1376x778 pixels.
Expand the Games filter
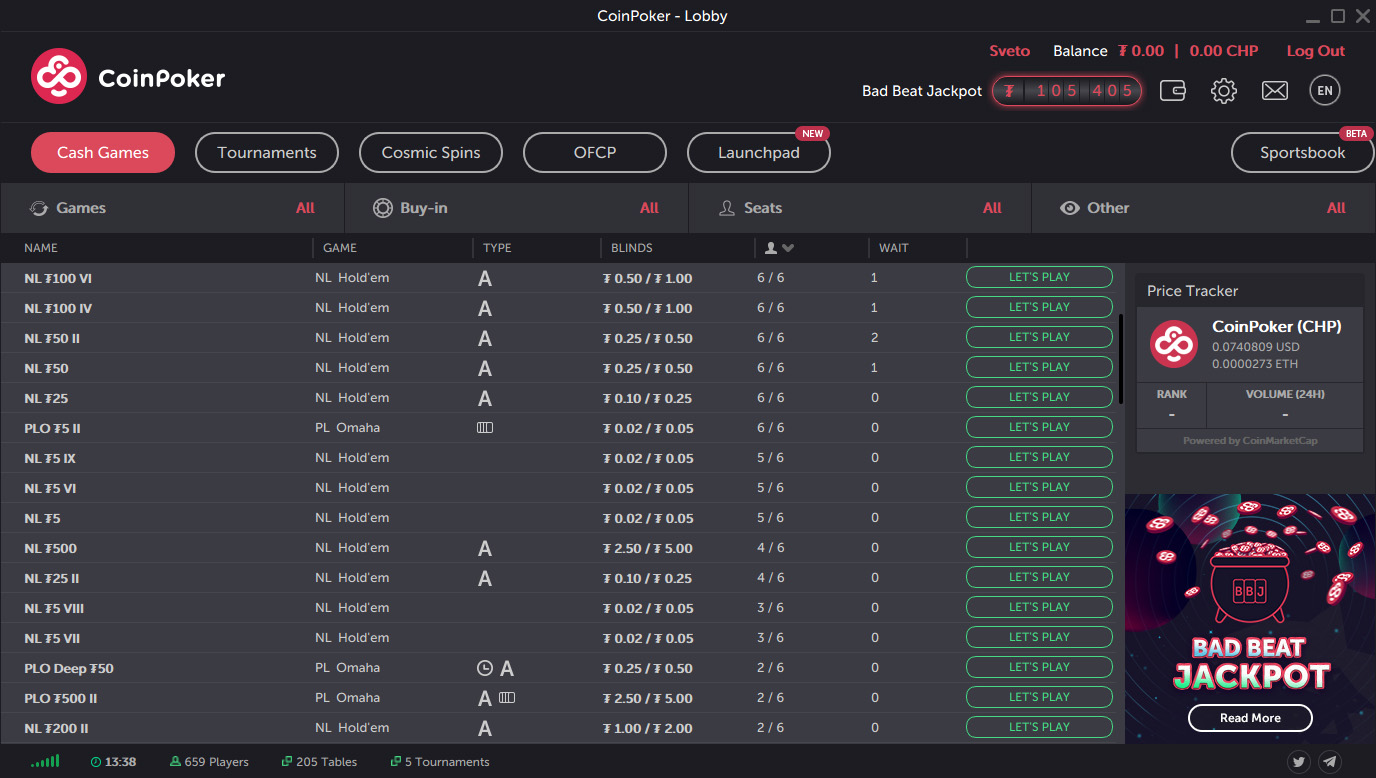click(x=172, y=208)
